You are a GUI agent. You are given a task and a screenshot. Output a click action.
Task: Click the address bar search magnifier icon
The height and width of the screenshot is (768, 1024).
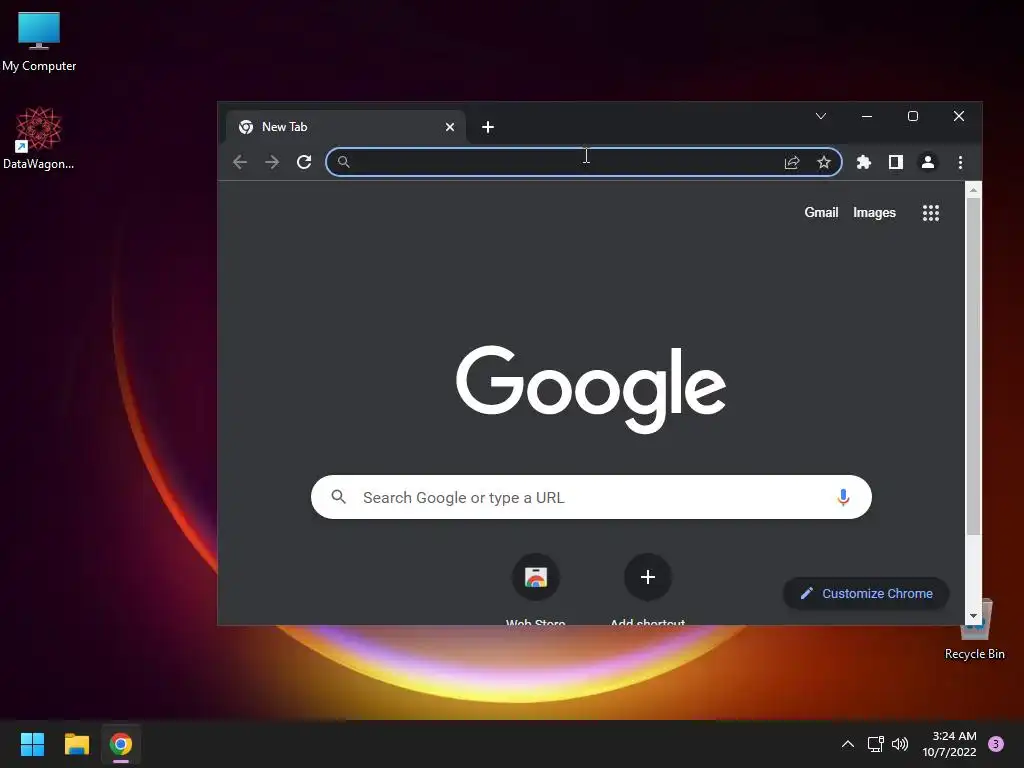pyautogui.click(x=344, y=161)
